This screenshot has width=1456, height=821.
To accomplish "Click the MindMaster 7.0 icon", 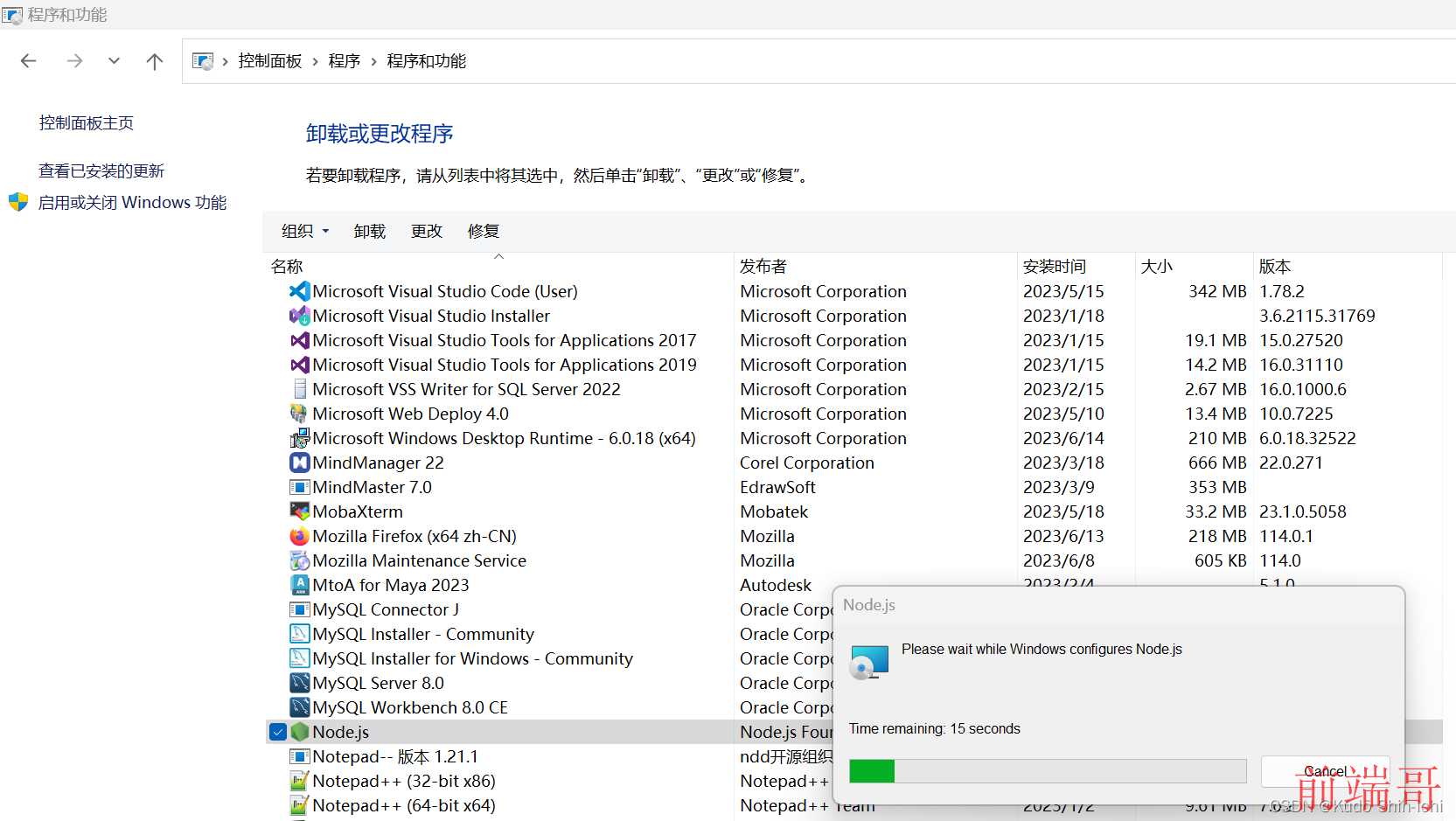I will pos(300,487).
